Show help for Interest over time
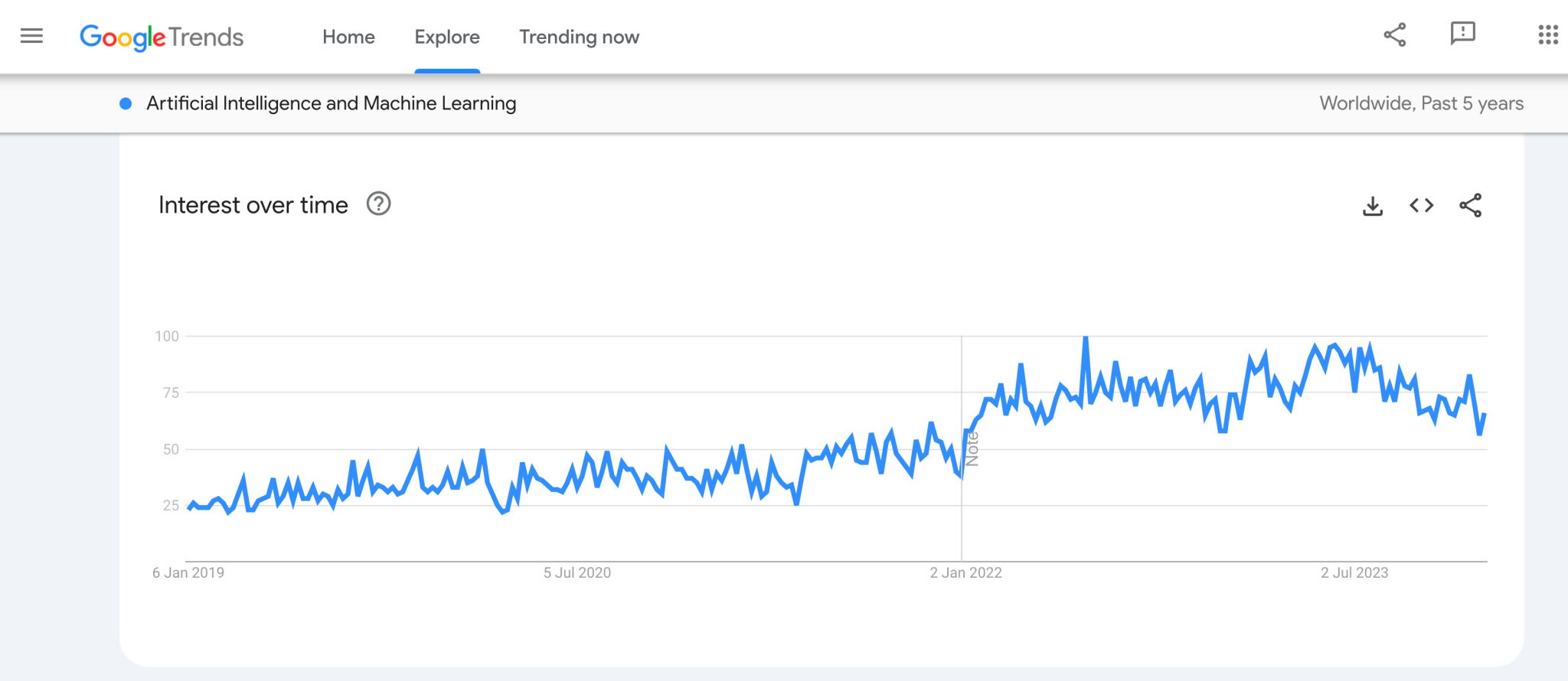Image resolution: width=1568 pixels, height=681 pixels. click(378, 204)
